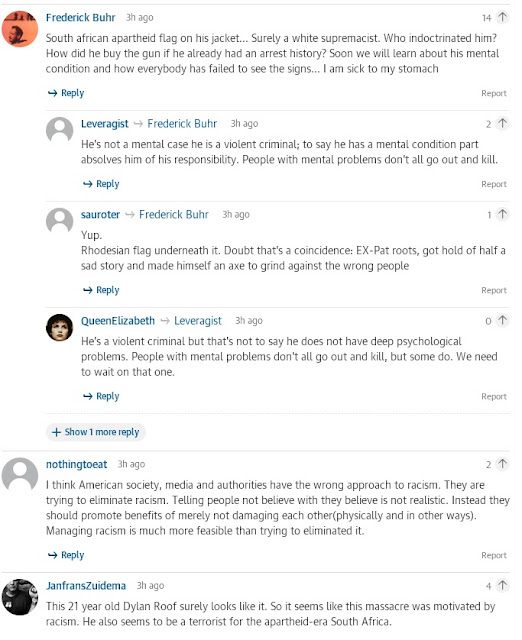Reply to Leveragist's comment
This screenshot has width=522, height=640.
click(101, 184)
